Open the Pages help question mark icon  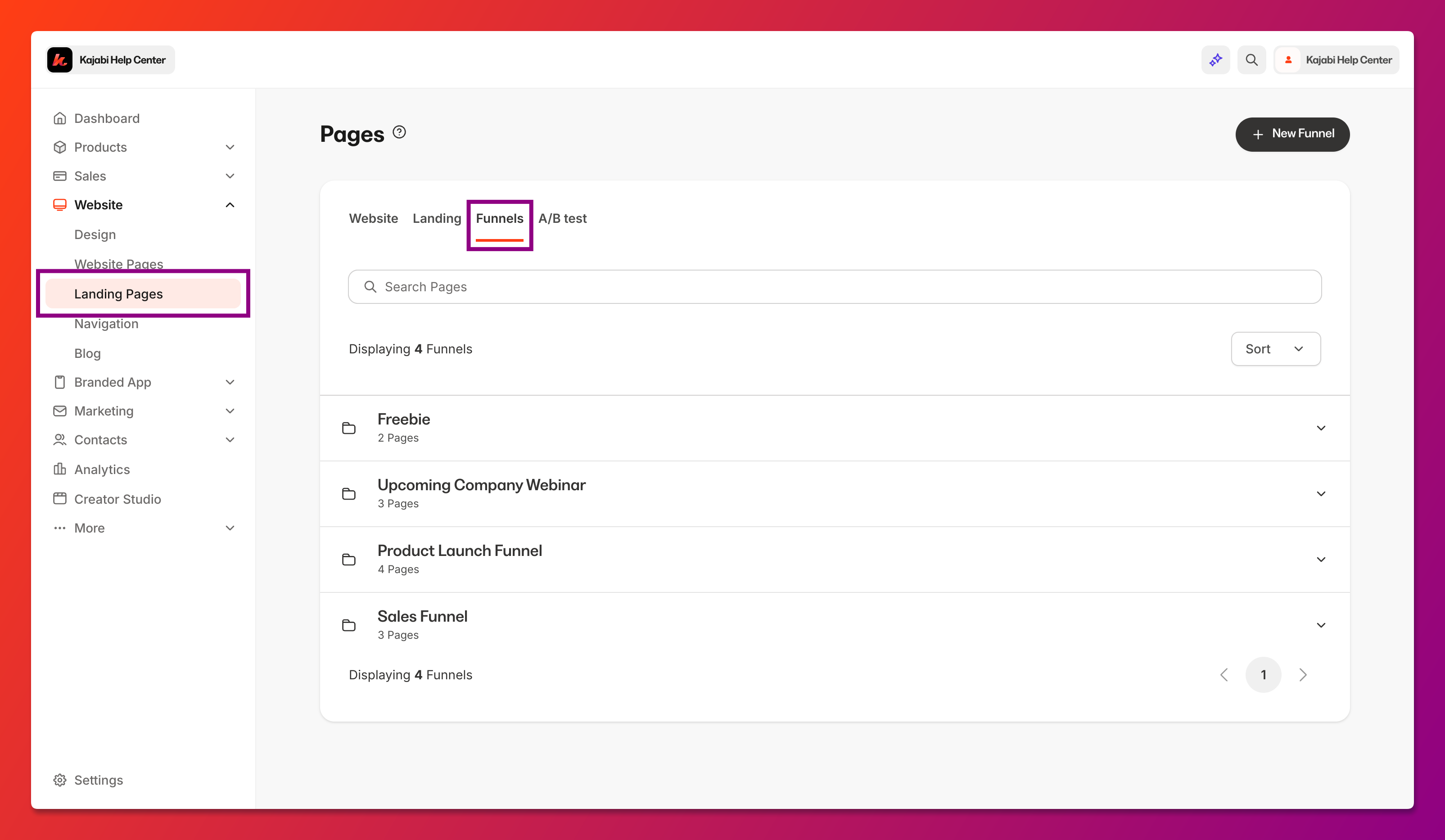(x=399, y=132)
